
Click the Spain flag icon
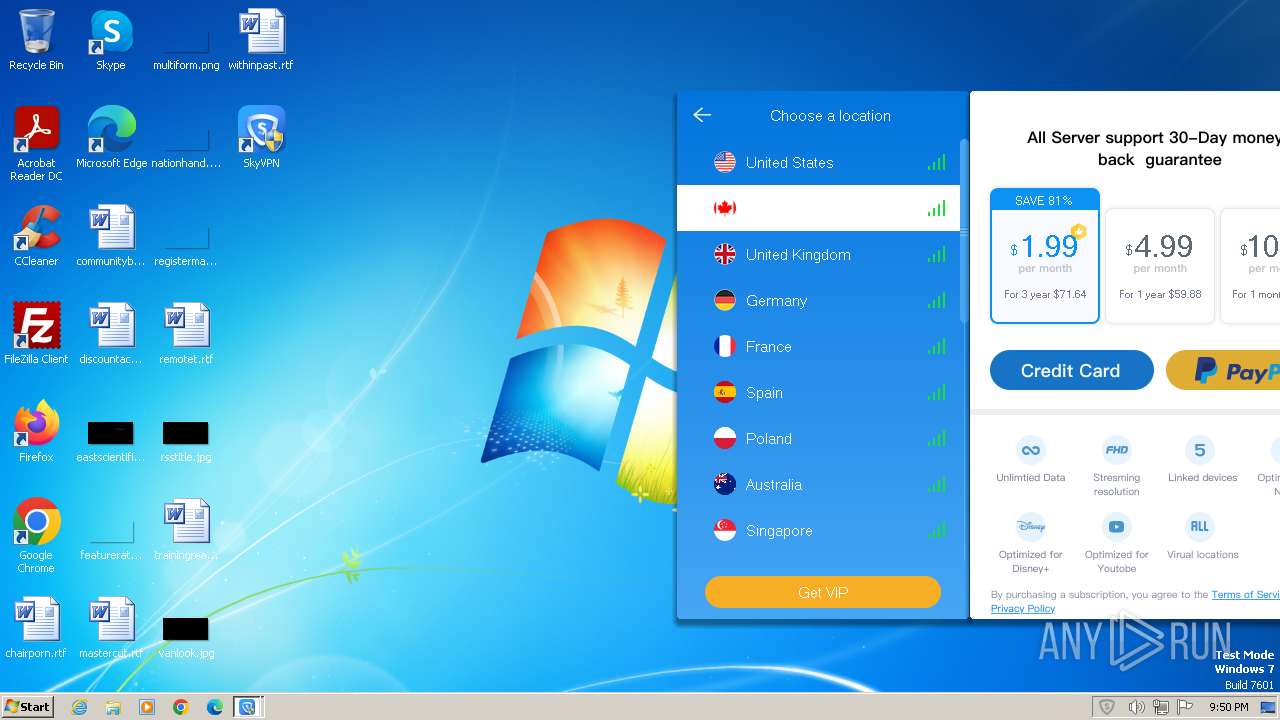tap(725, 392)
